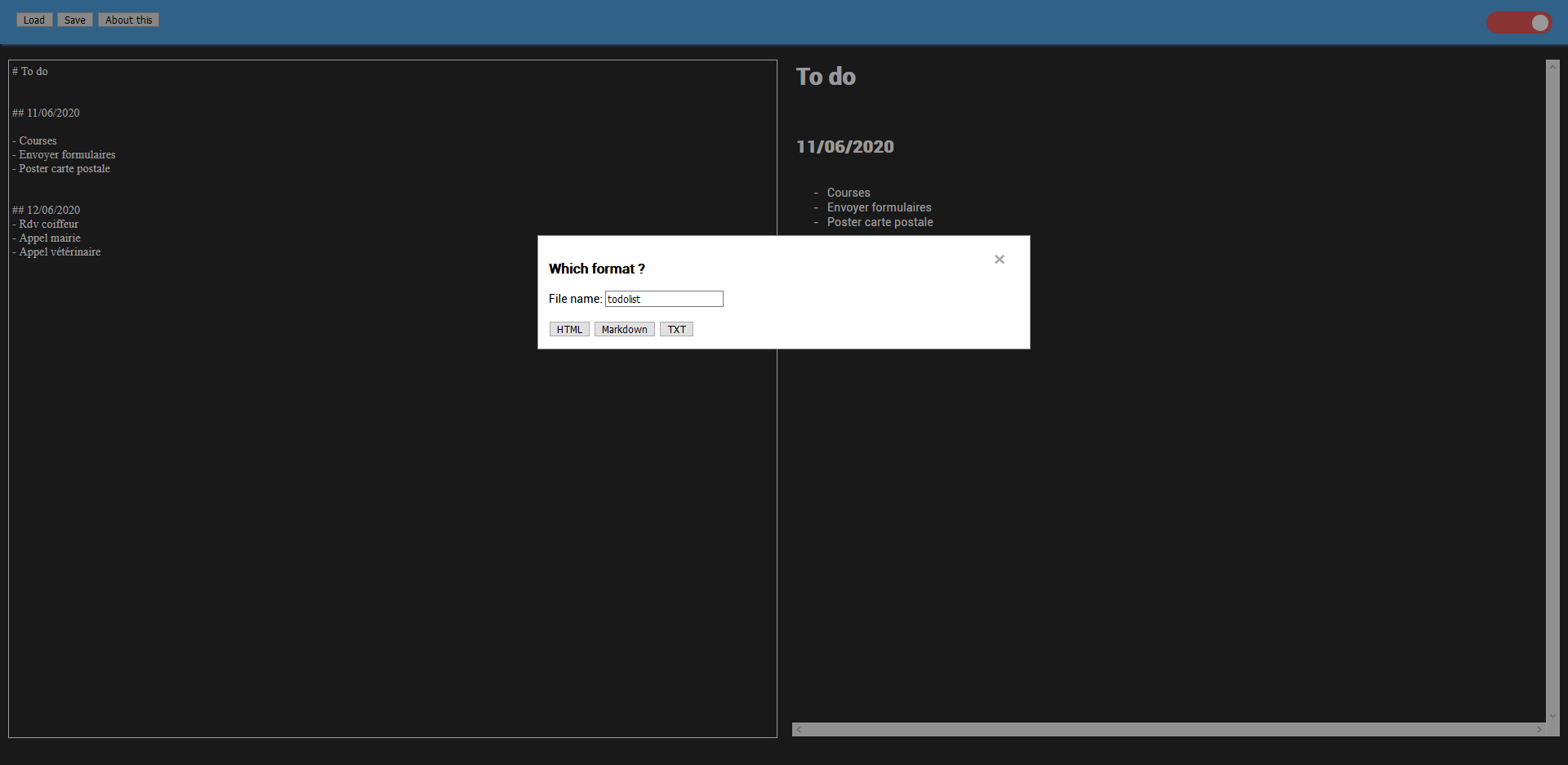This screenshot has height=765, width=1568.
Task: Choose Markdown as the save format
Action: 624,330
